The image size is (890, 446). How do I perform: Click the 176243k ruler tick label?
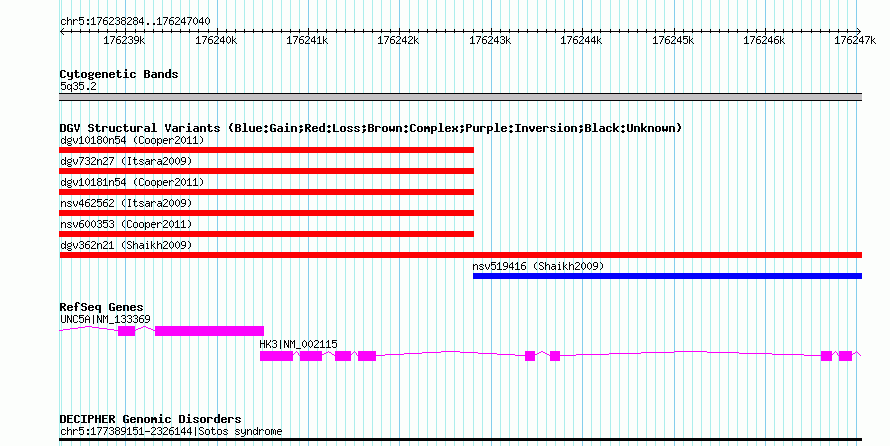coord(490,40)
